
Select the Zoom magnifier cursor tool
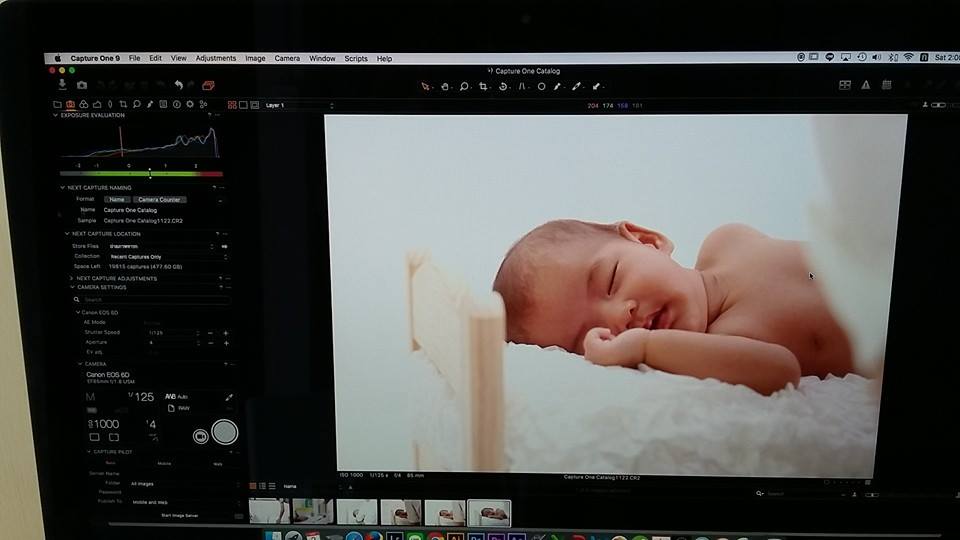pos(464,86)
